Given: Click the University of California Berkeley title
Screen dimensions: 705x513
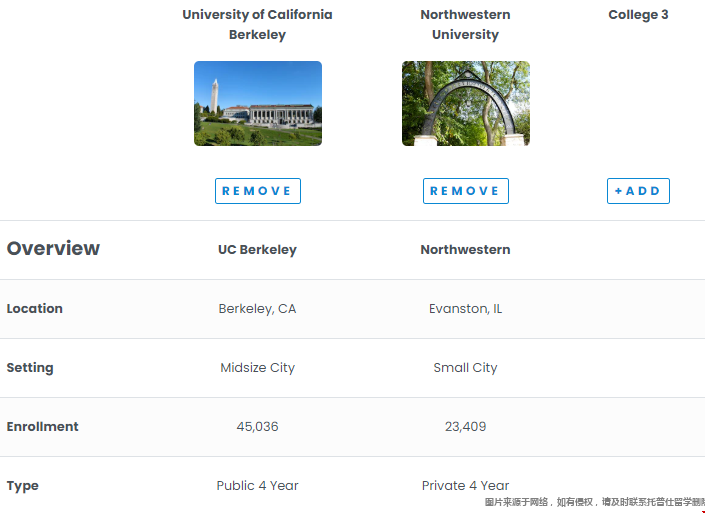Looking at the screenshot, I should [x=257, y=24].
